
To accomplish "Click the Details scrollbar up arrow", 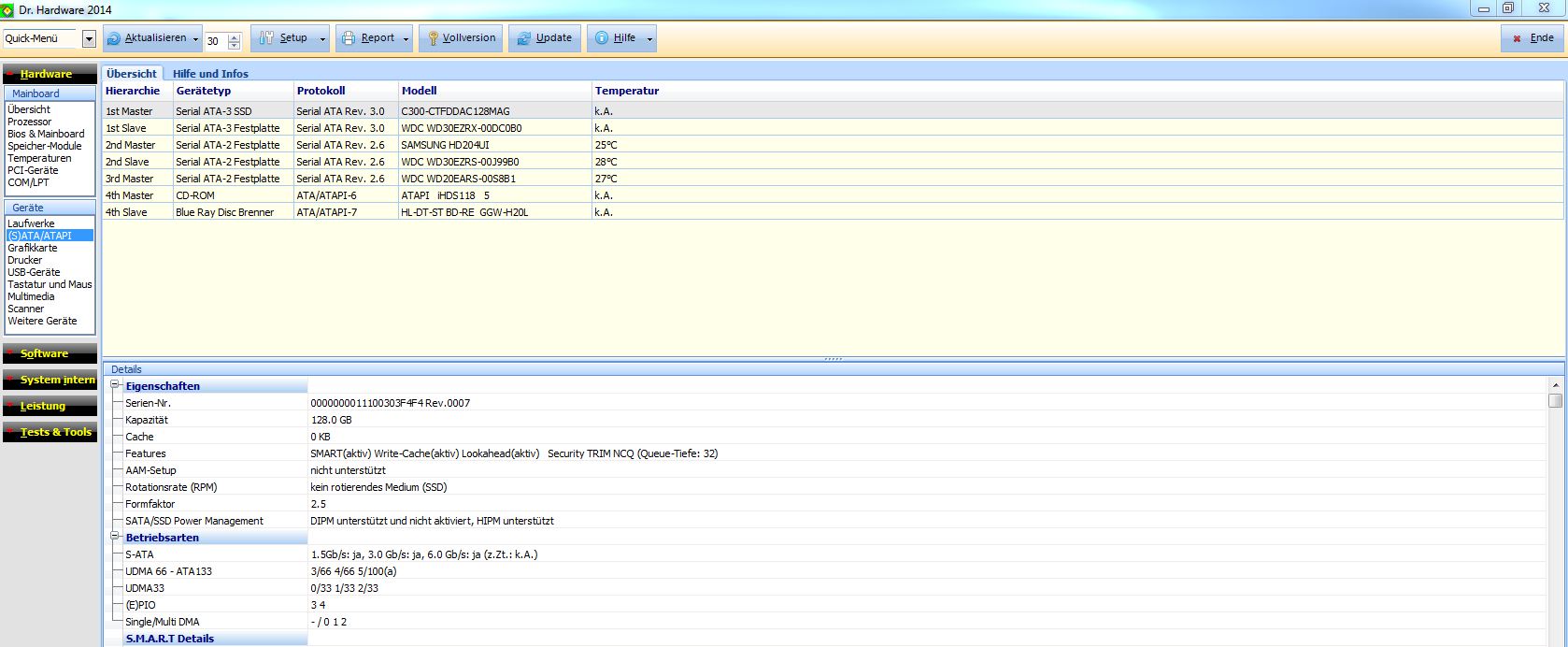I will tap(1555, 385).
